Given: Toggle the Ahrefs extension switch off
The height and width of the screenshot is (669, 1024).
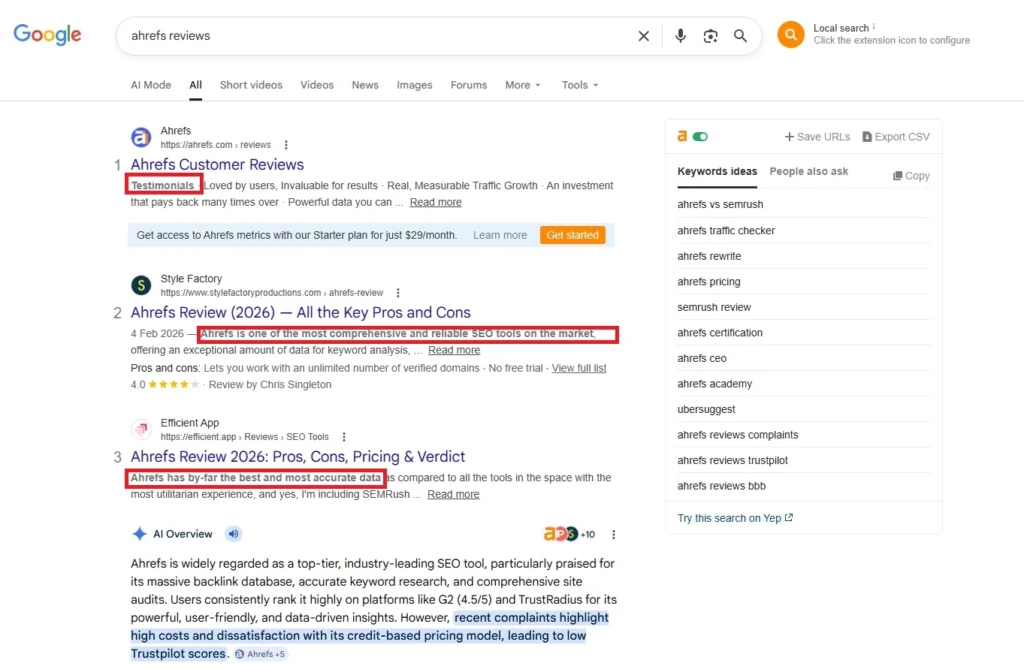Looking at the screenshot, I should [x=700, y=137].
